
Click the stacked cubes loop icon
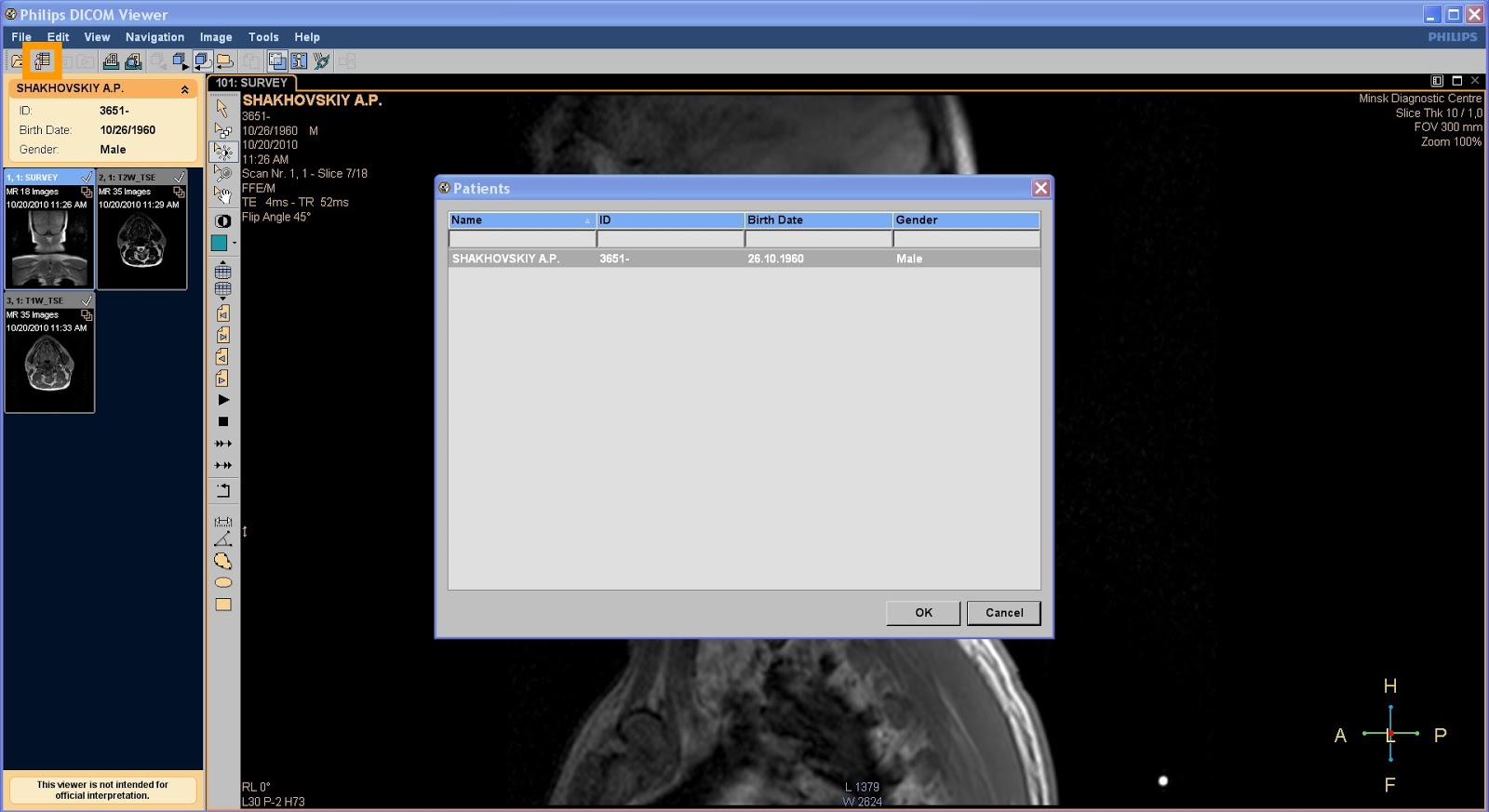tap(202, 61)
